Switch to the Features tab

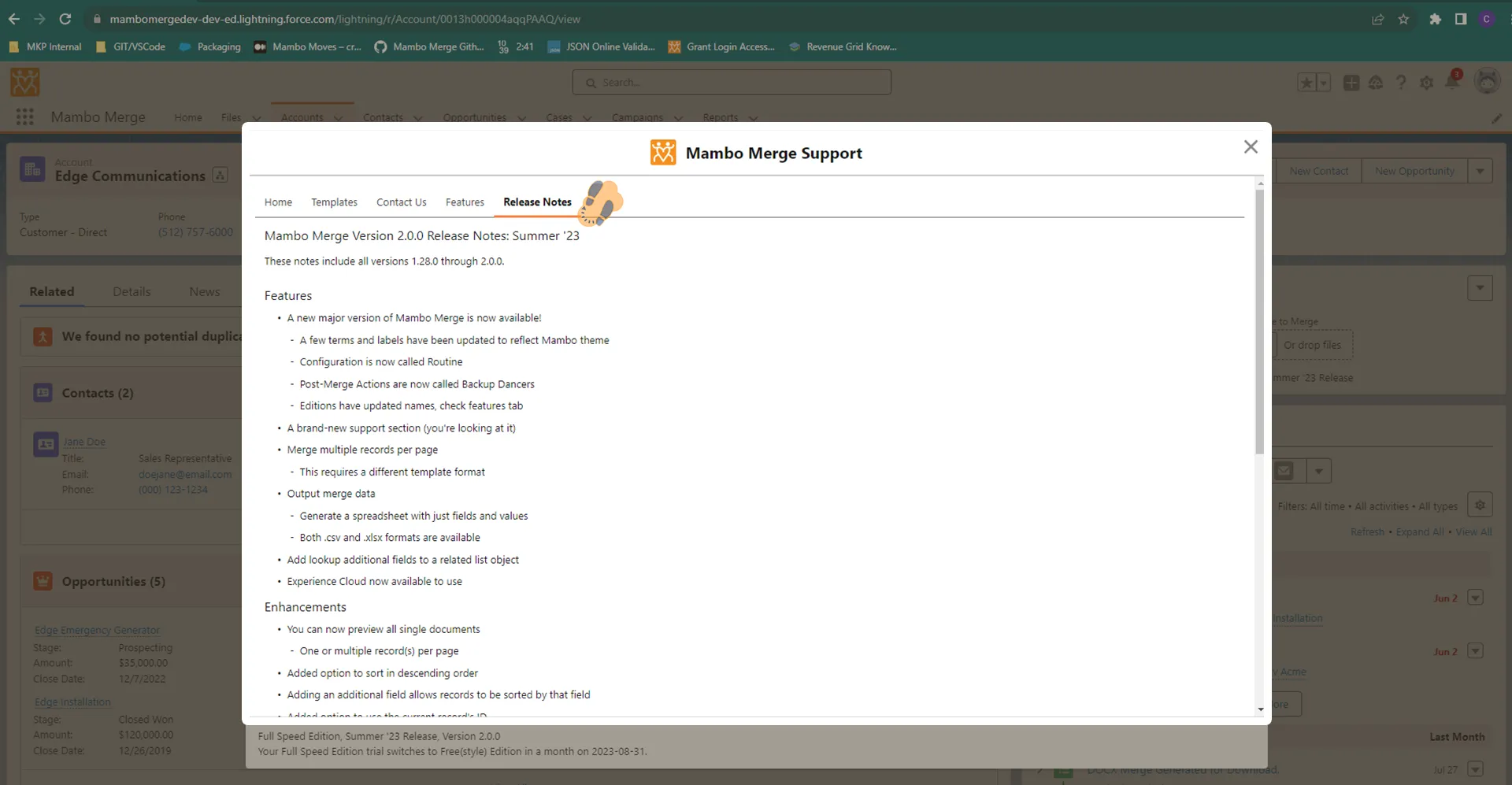pyautogui.click(x=465, y=202)
